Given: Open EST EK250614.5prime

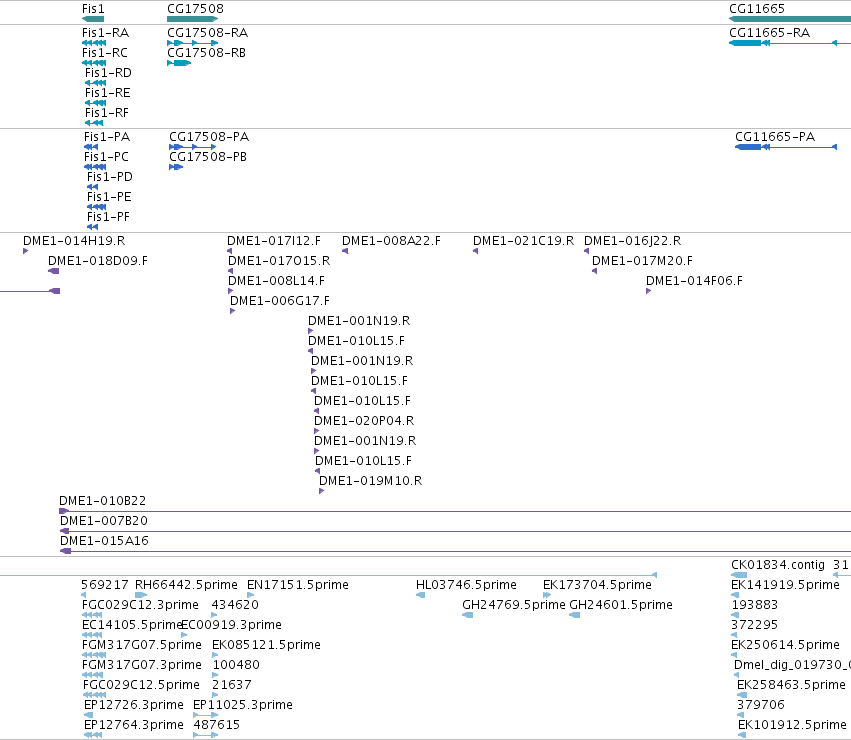Looking at the screenshot, I should coord(785,646).
